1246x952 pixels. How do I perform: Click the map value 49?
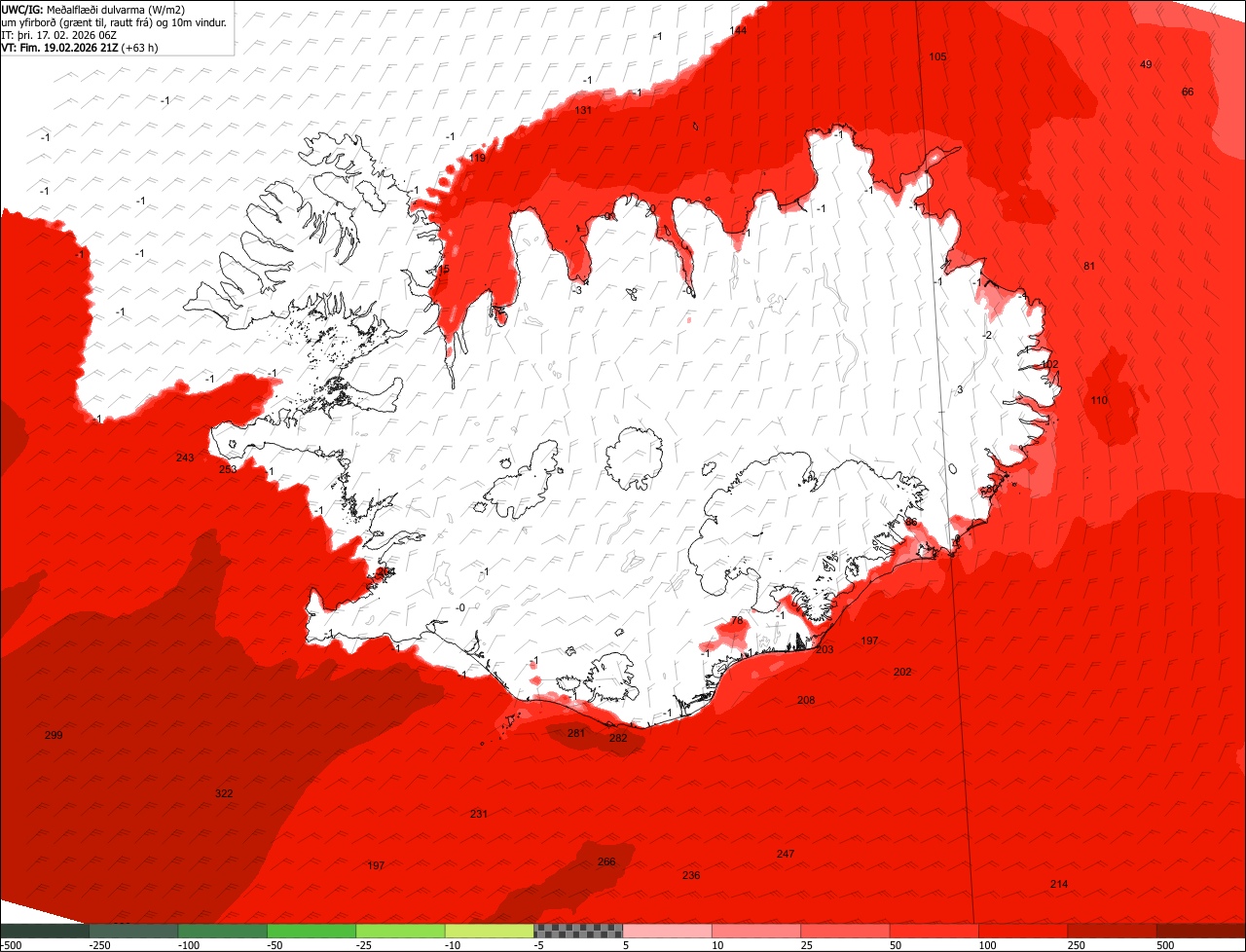coord(1146,65)
